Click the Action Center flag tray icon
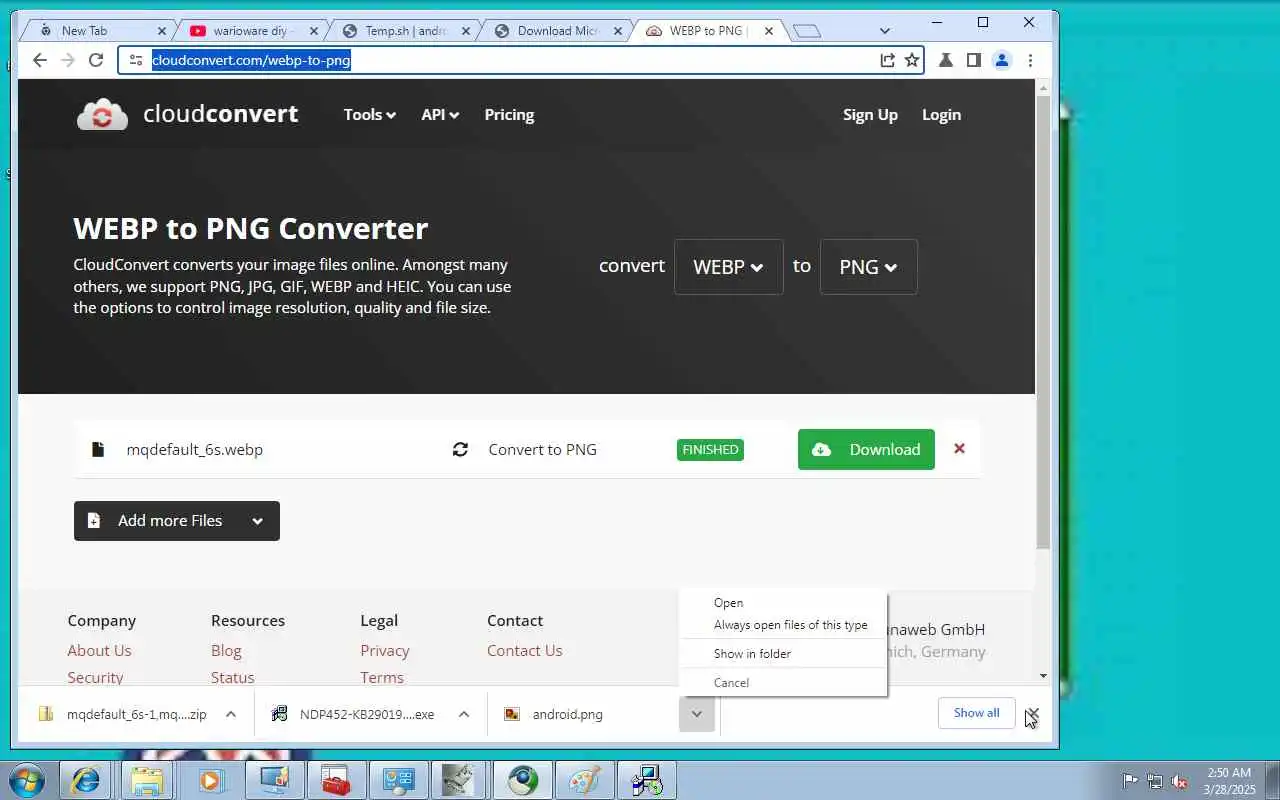This screenshot has width=1280, height=800. coord(1130,781)
